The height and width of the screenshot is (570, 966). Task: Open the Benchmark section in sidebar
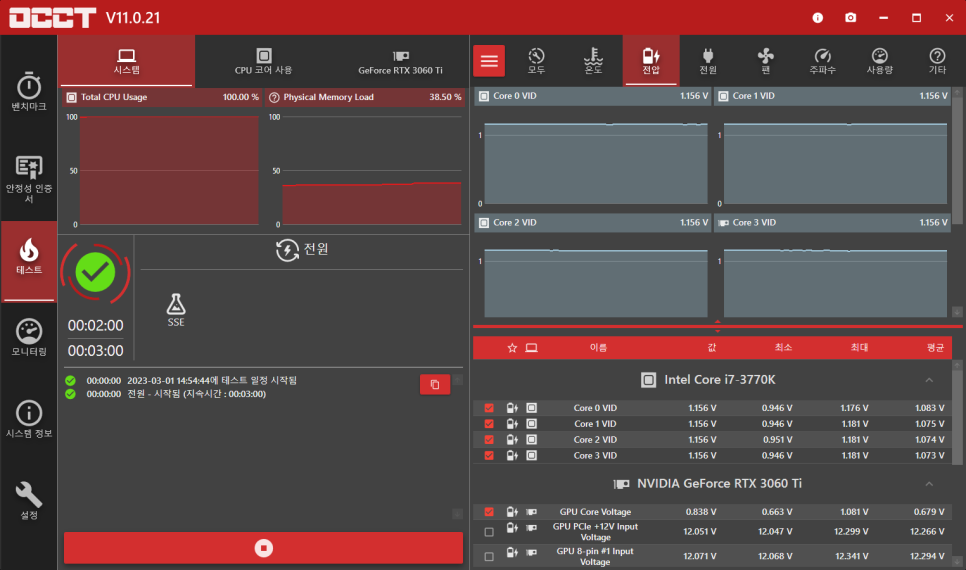(28, 91)
